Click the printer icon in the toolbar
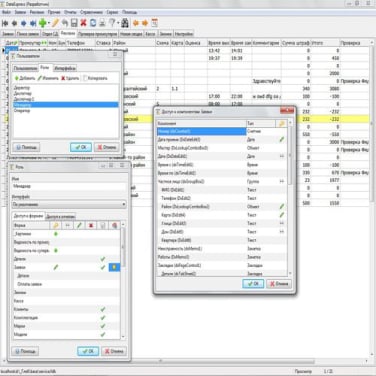 tap(102, 23)
